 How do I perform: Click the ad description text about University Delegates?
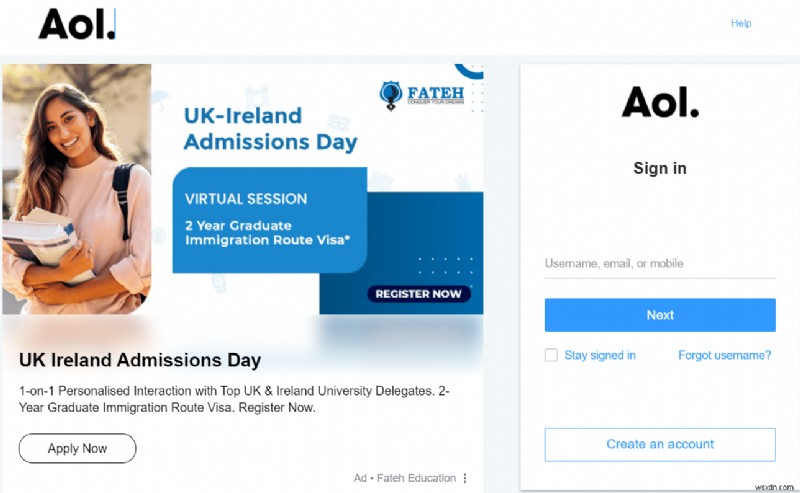click(x=234, y=399)
